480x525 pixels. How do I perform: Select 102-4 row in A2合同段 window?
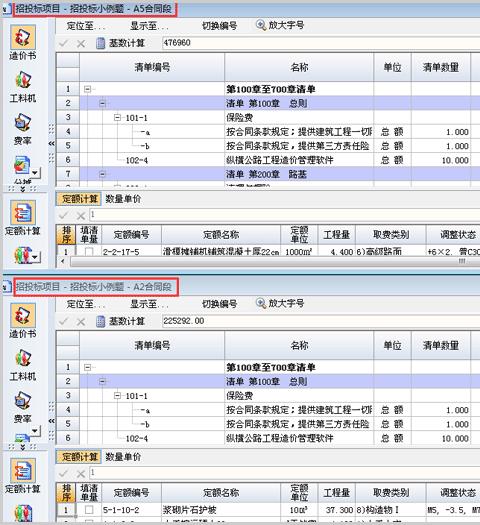[268, 438]
